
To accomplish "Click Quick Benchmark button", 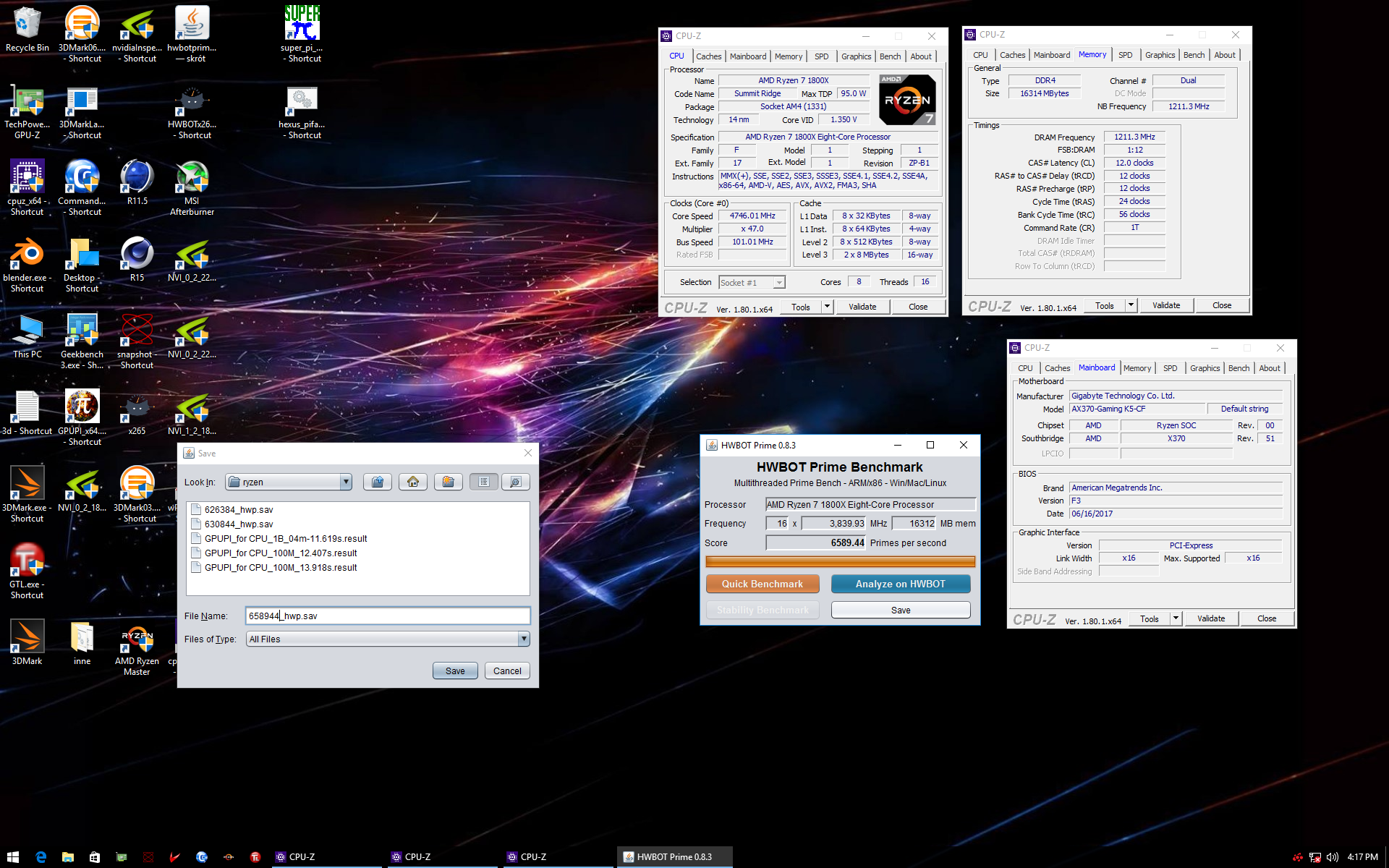I will pos(763,584).
